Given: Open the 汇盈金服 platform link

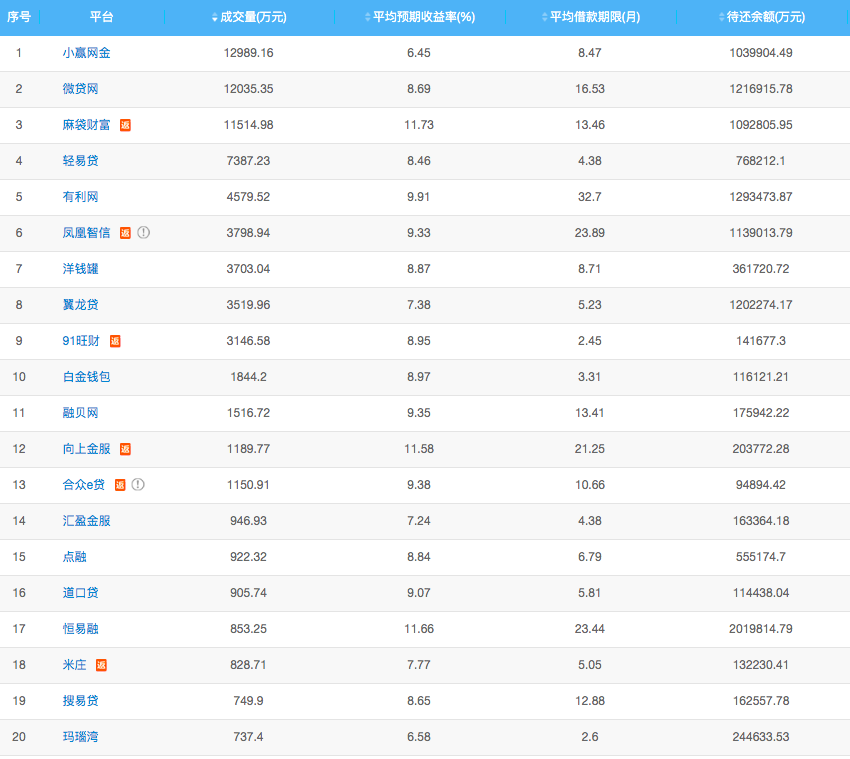Looking at the screenshot, I should (87, 520).
